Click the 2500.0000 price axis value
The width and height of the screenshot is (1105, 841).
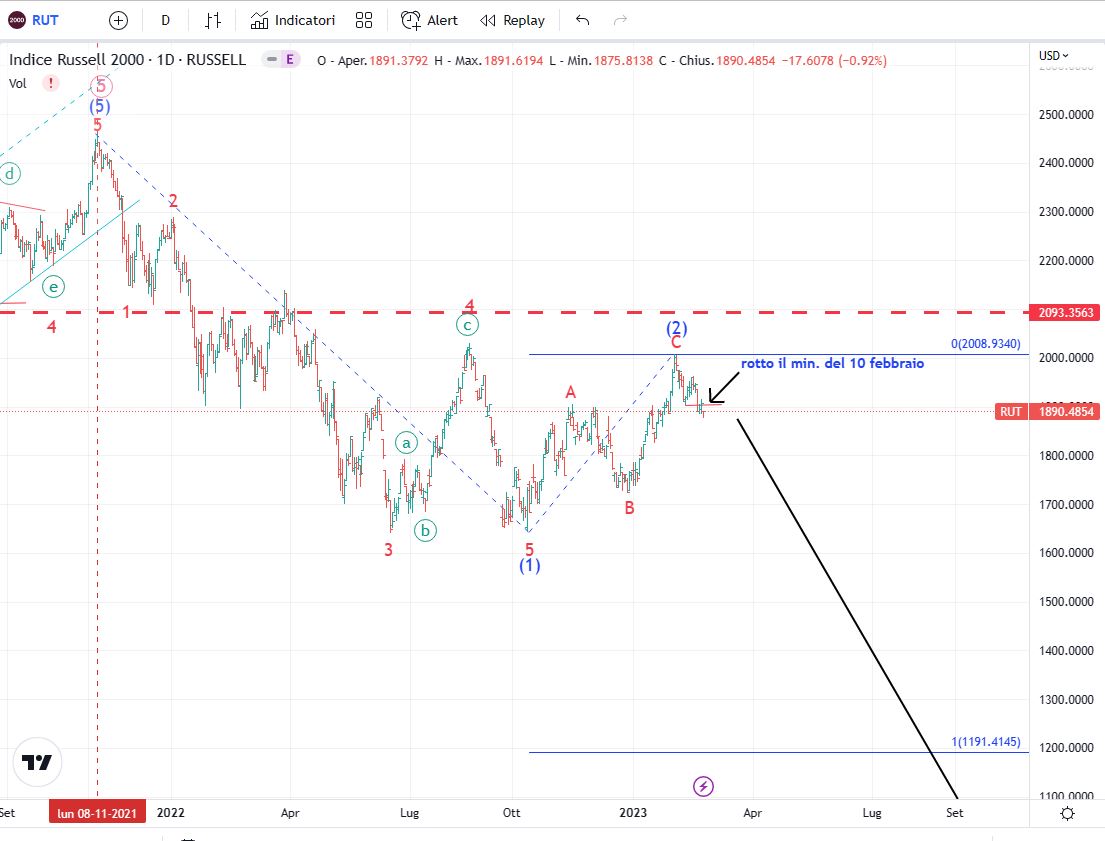point(1066,114)
